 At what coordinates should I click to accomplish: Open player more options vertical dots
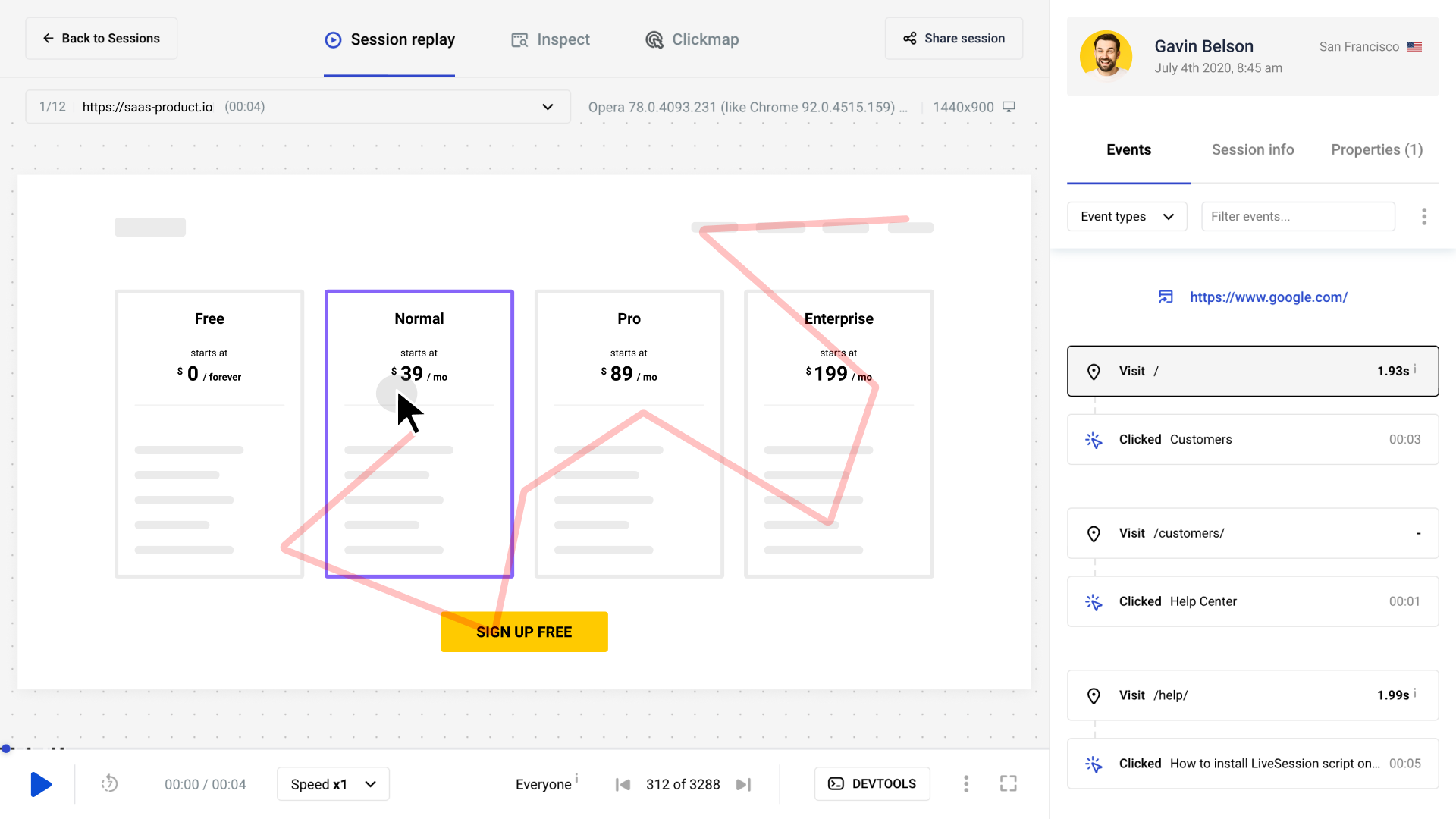click(965, 783)
